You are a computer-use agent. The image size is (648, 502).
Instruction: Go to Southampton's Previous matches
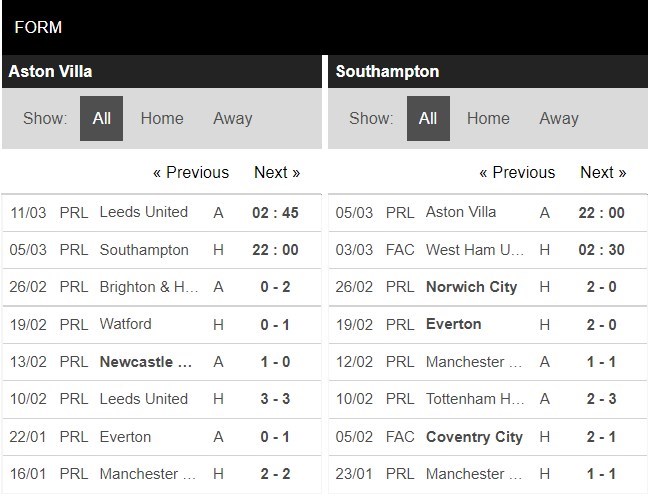pyautogui.click(x=517, y=172)
